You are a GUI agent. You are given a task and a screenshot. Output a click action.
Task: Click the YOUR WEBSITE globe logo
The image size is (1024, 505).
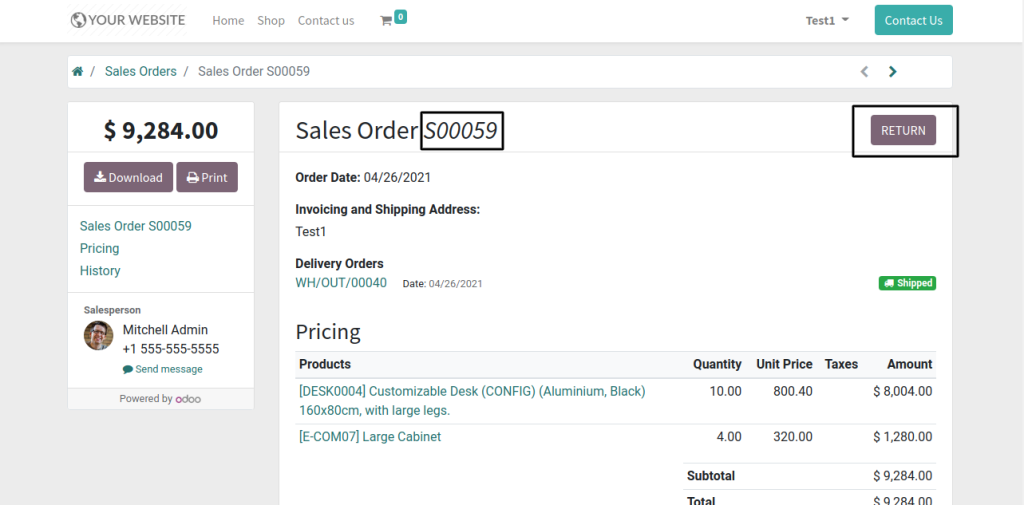coord(128,20)
